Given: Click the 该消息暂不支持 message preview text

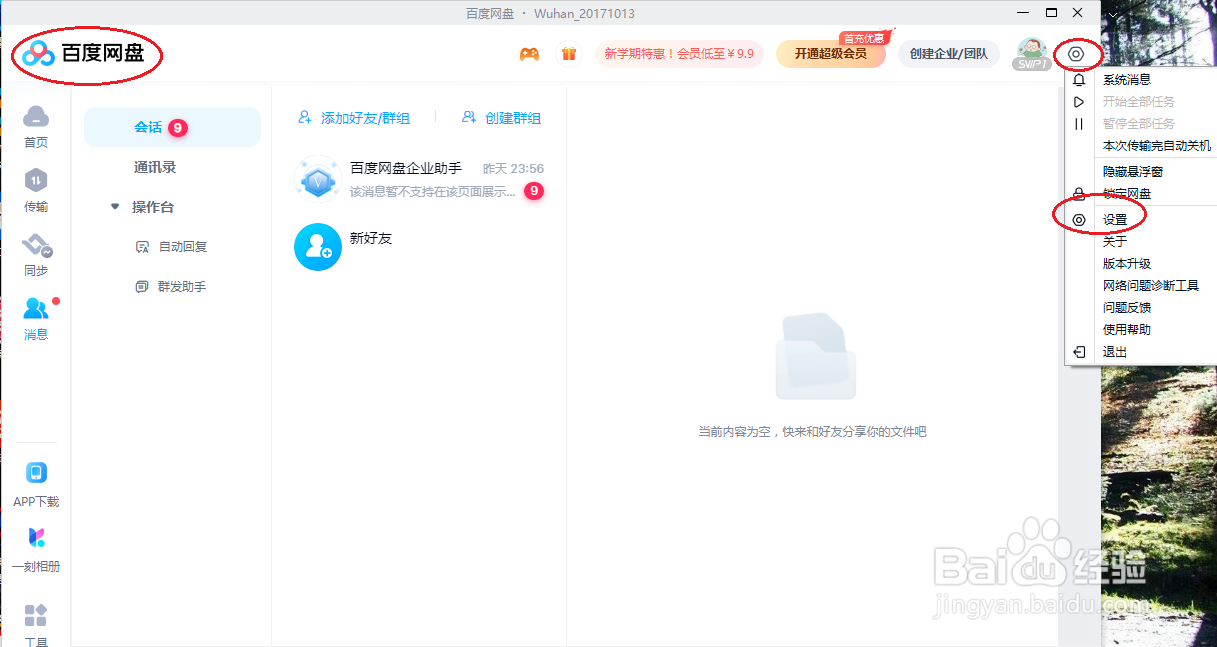Looking at the screenshot, I should pyautogui.click(x=433, y=192).
